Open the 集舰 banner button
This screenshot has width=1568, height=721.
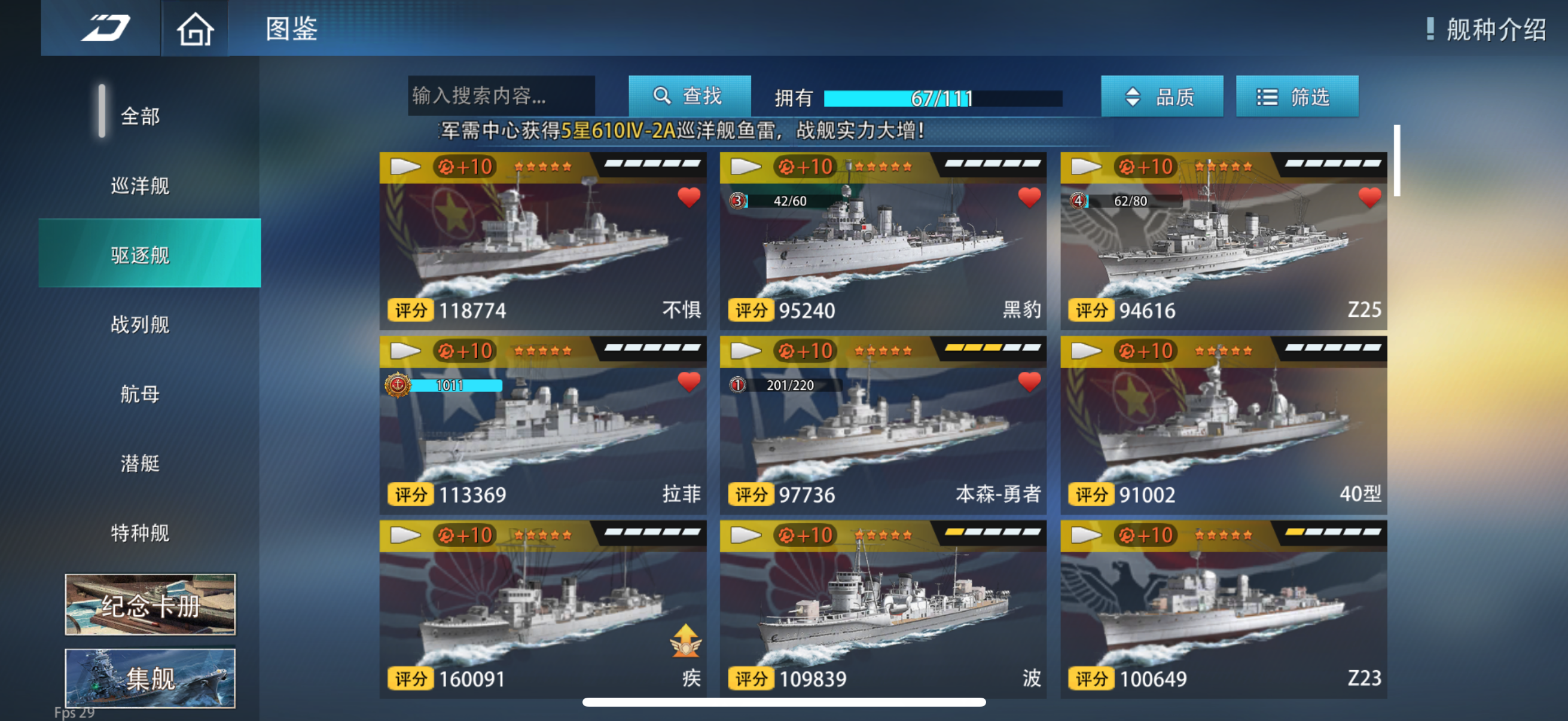pos(150,678)
